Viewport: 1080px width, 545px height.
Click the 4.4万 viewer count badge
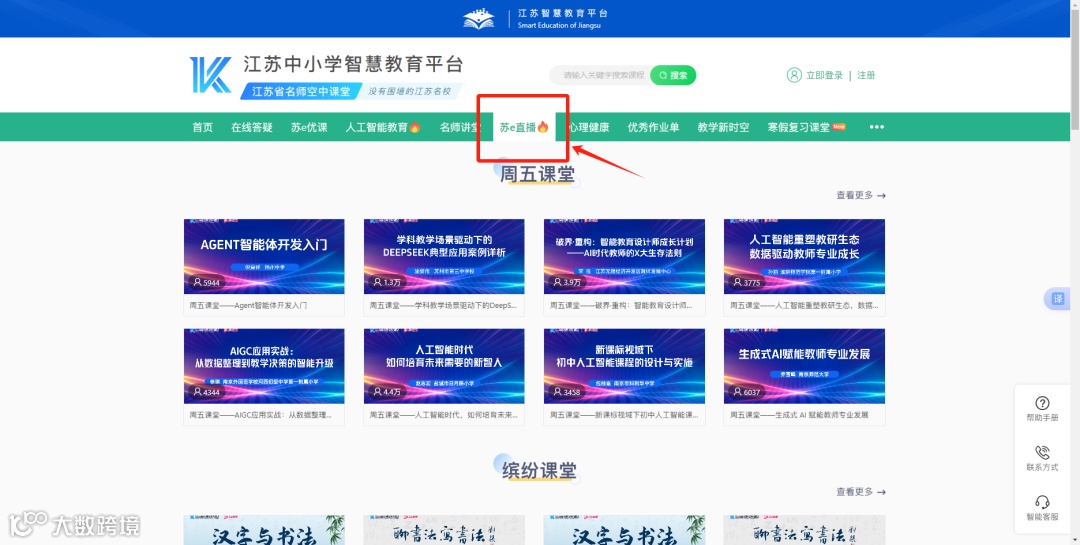[387, 392]
